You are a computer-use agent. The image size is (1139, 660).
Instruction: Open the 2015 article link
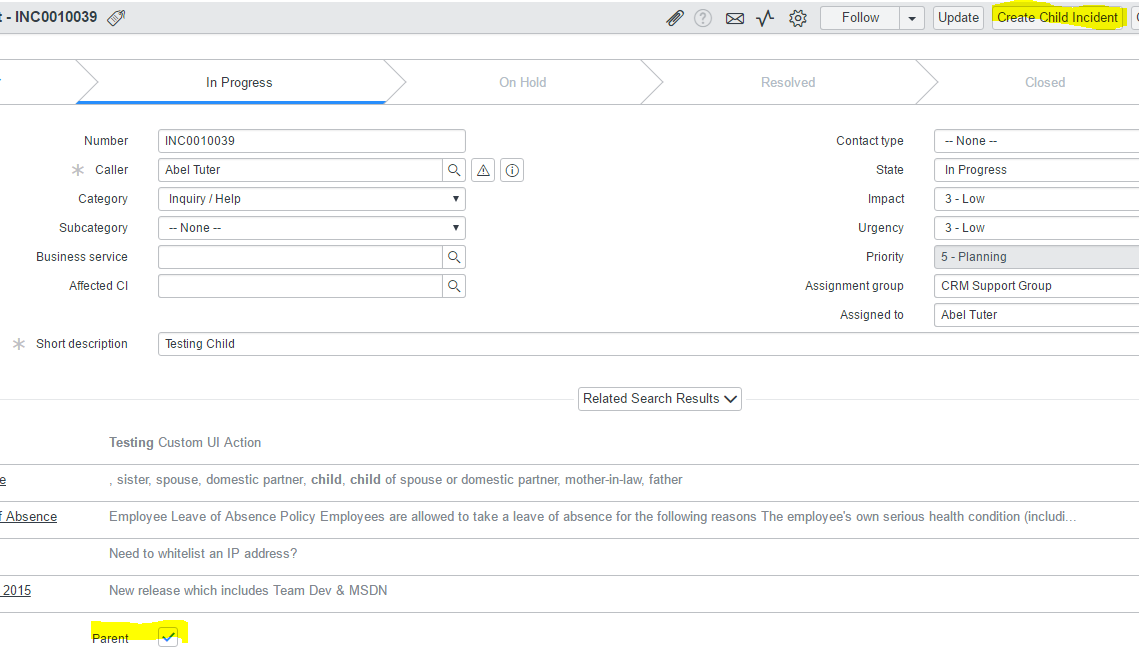[15, 590]
